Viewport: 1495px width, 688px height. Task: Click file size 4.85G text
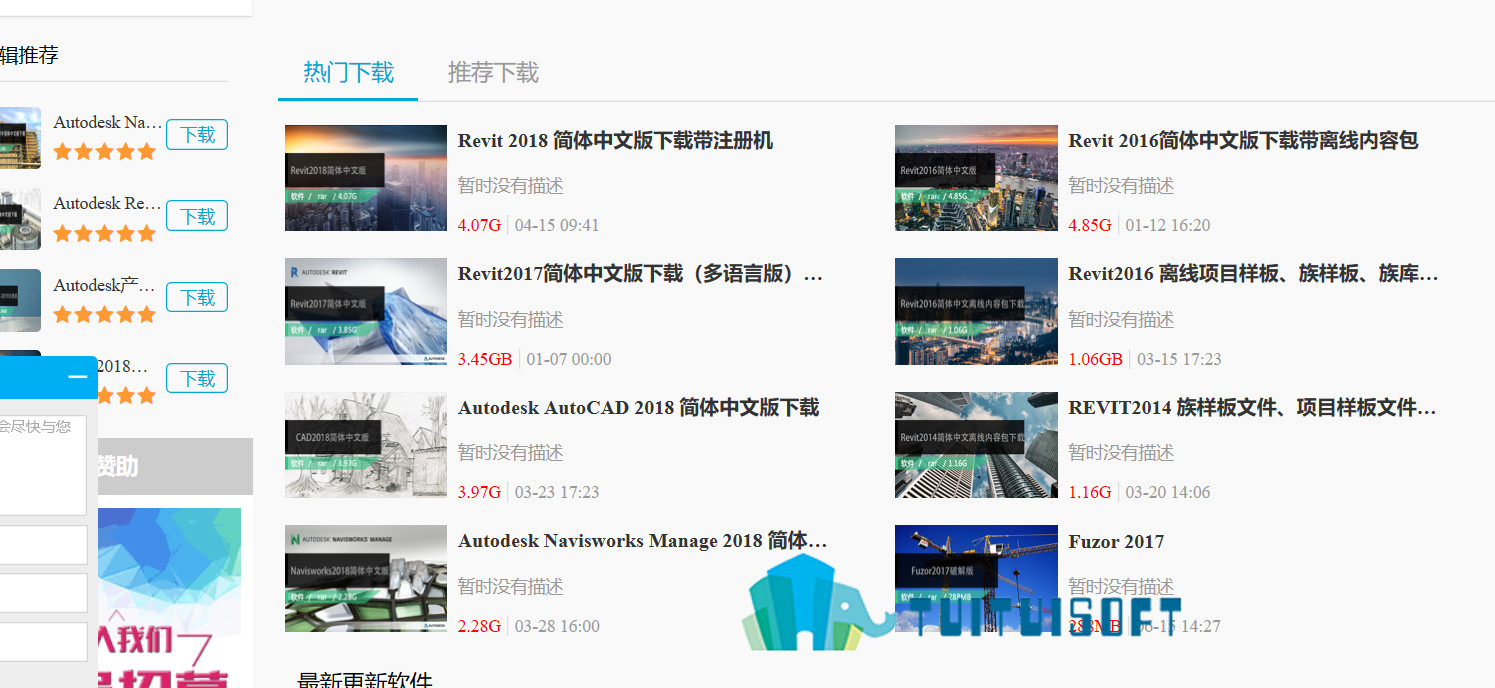(1089, 225)
